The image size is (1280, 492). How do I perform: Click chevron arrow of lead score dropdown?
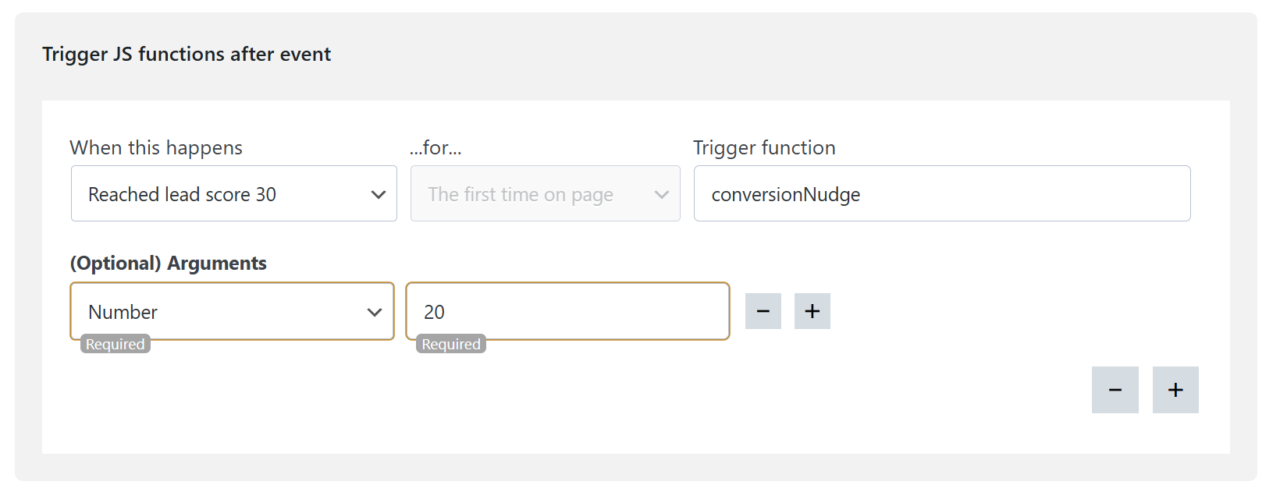click(378, 195)
